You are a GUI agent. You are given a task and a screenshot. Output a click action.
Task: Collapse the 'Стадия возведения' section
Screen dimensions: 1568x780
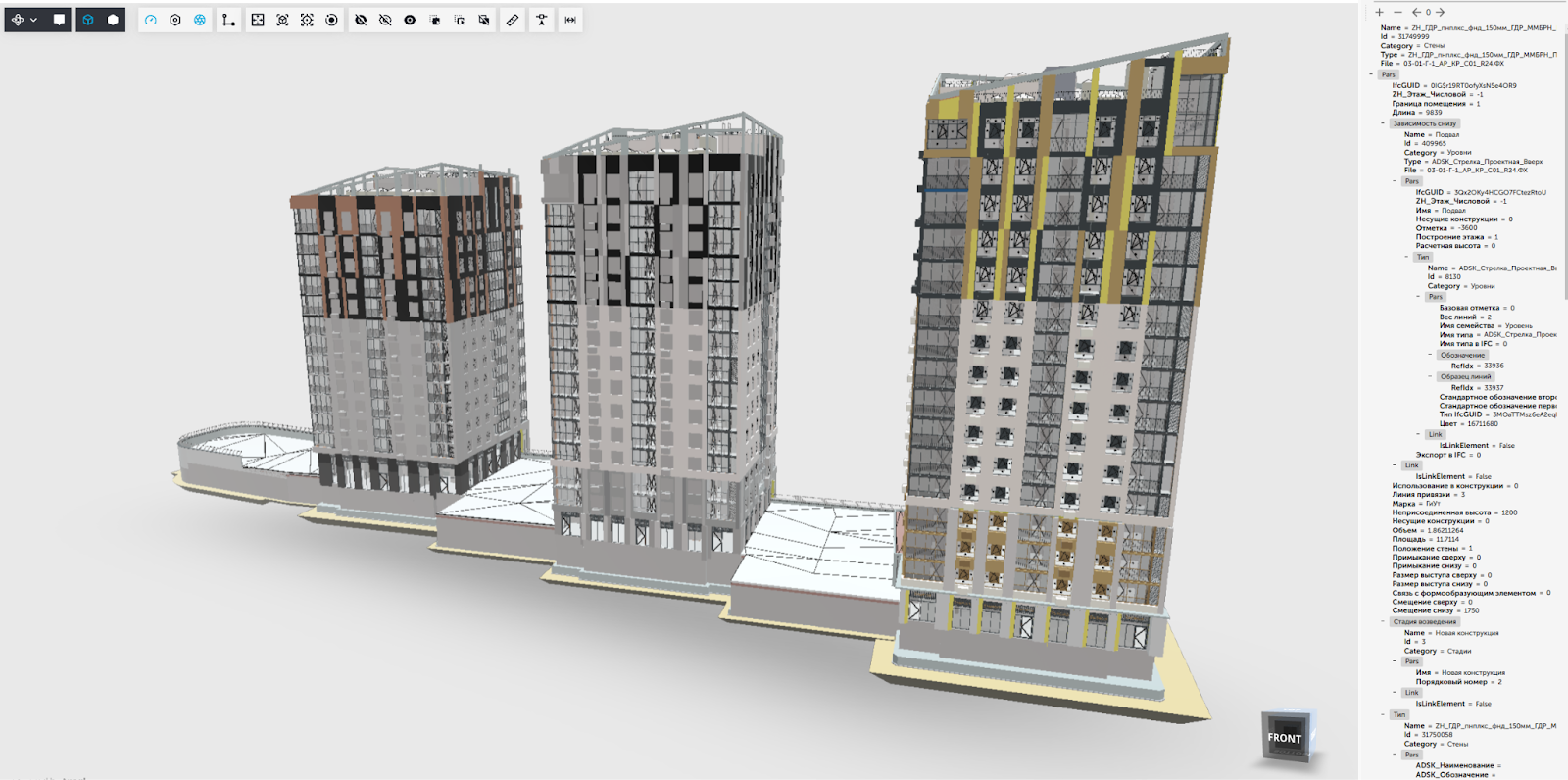[x=1384, y=621]
